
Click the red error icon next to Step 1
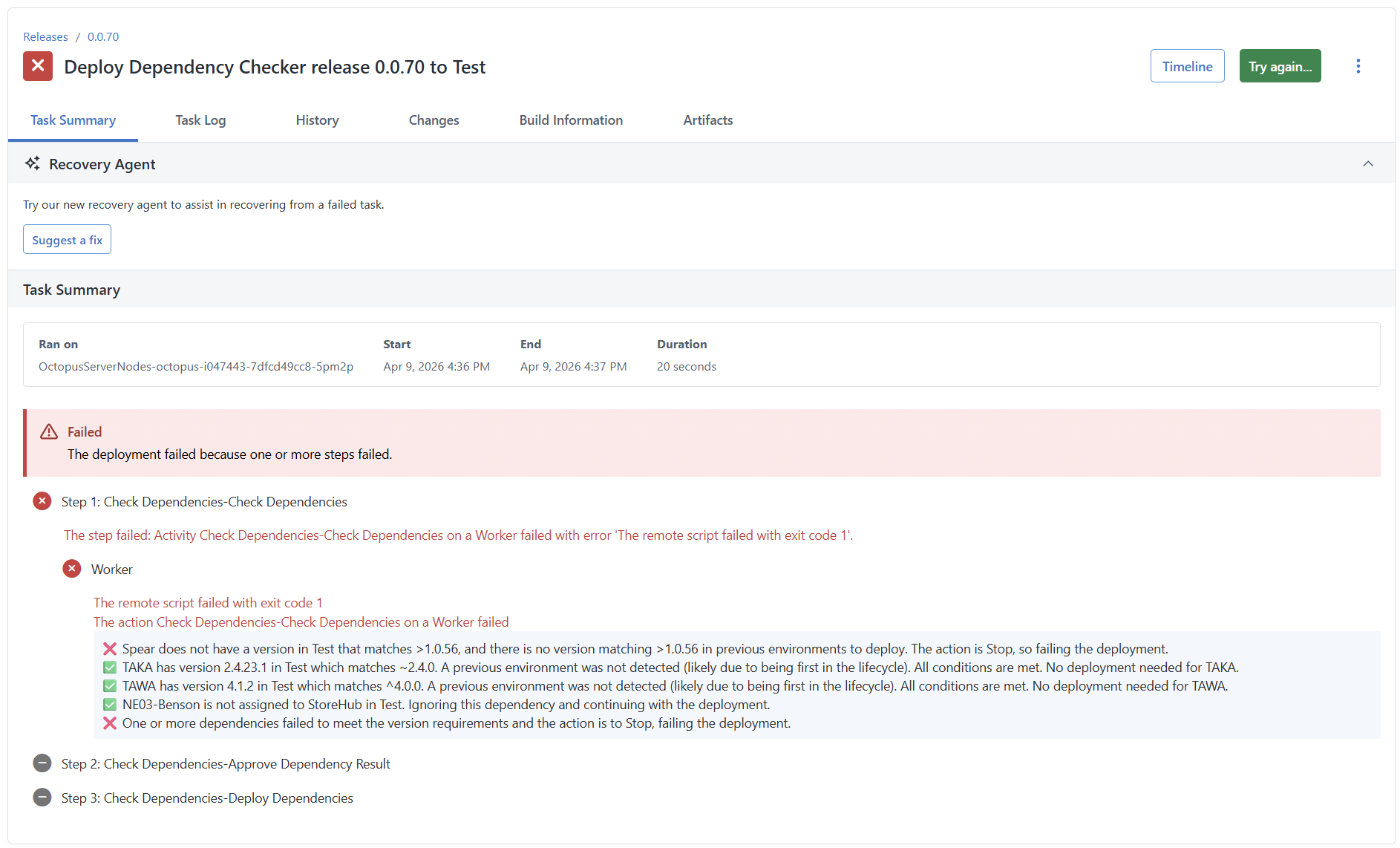42,501
